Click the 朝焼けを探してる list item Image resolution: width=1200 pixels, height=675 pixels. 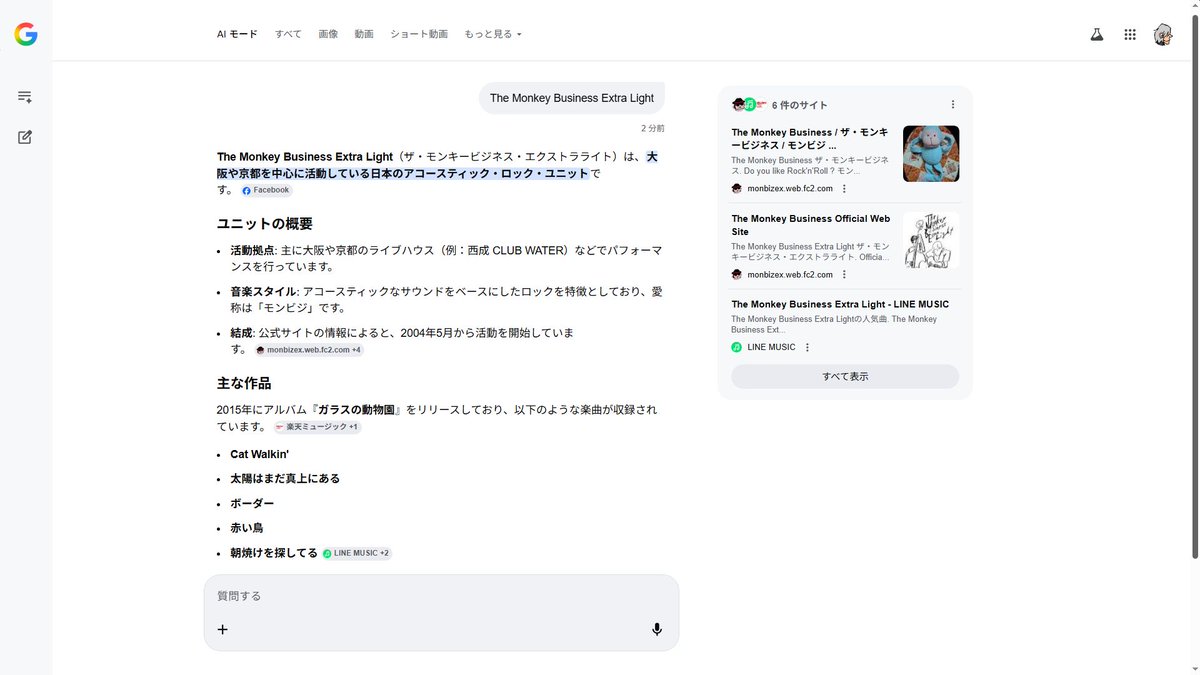click(x=274, y=552)
